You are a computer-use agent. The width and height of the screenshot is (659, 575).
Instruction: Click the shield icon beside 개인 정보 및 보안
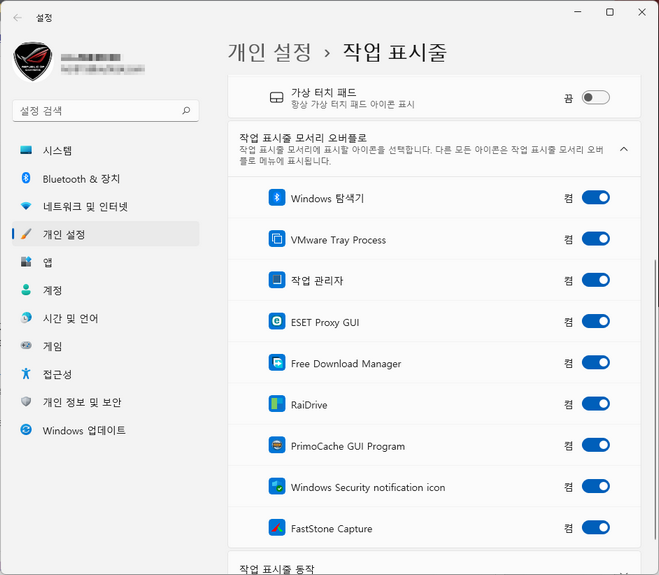26,401
